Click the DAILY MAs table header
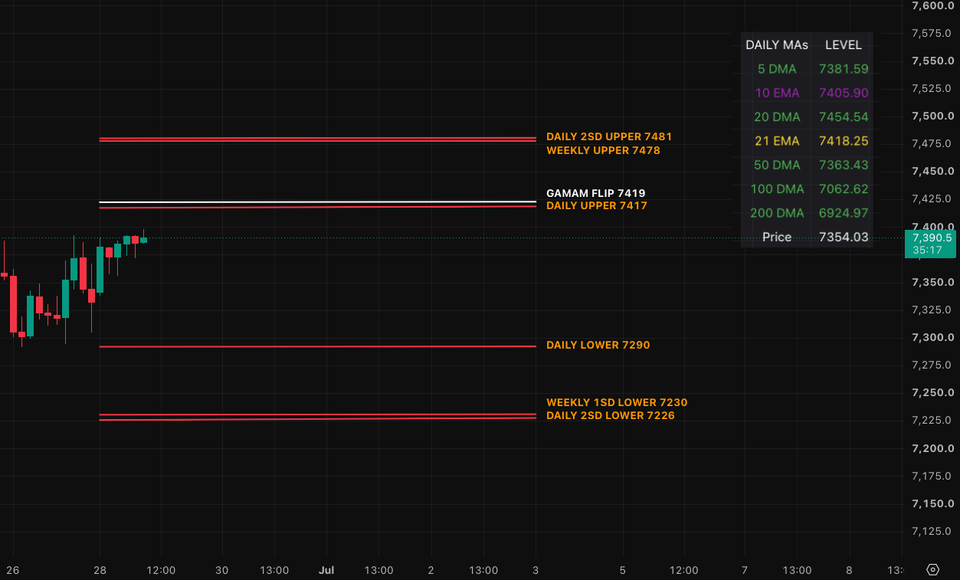The height and width of the screenshot is (580, 960). tap(776, 45)
